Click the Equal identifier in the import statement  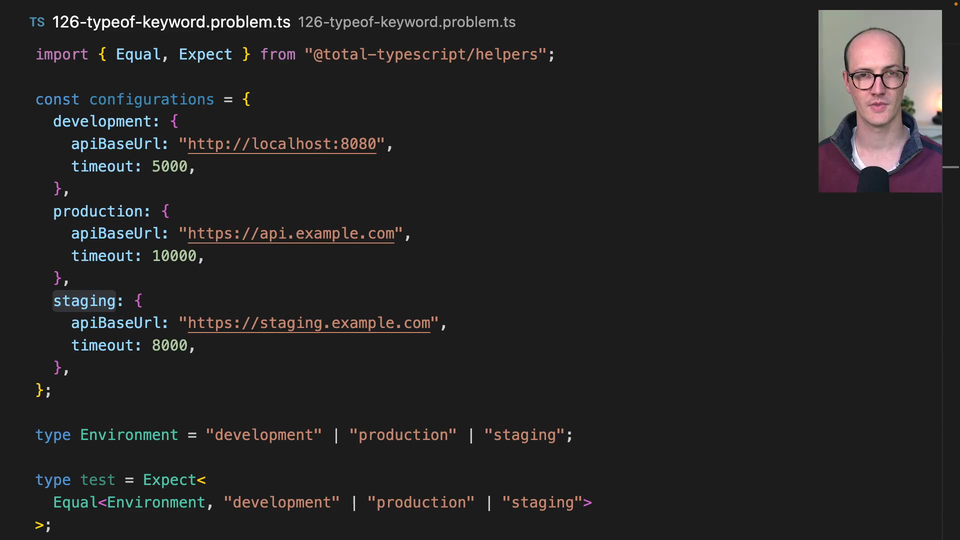(x=138, y=54)
